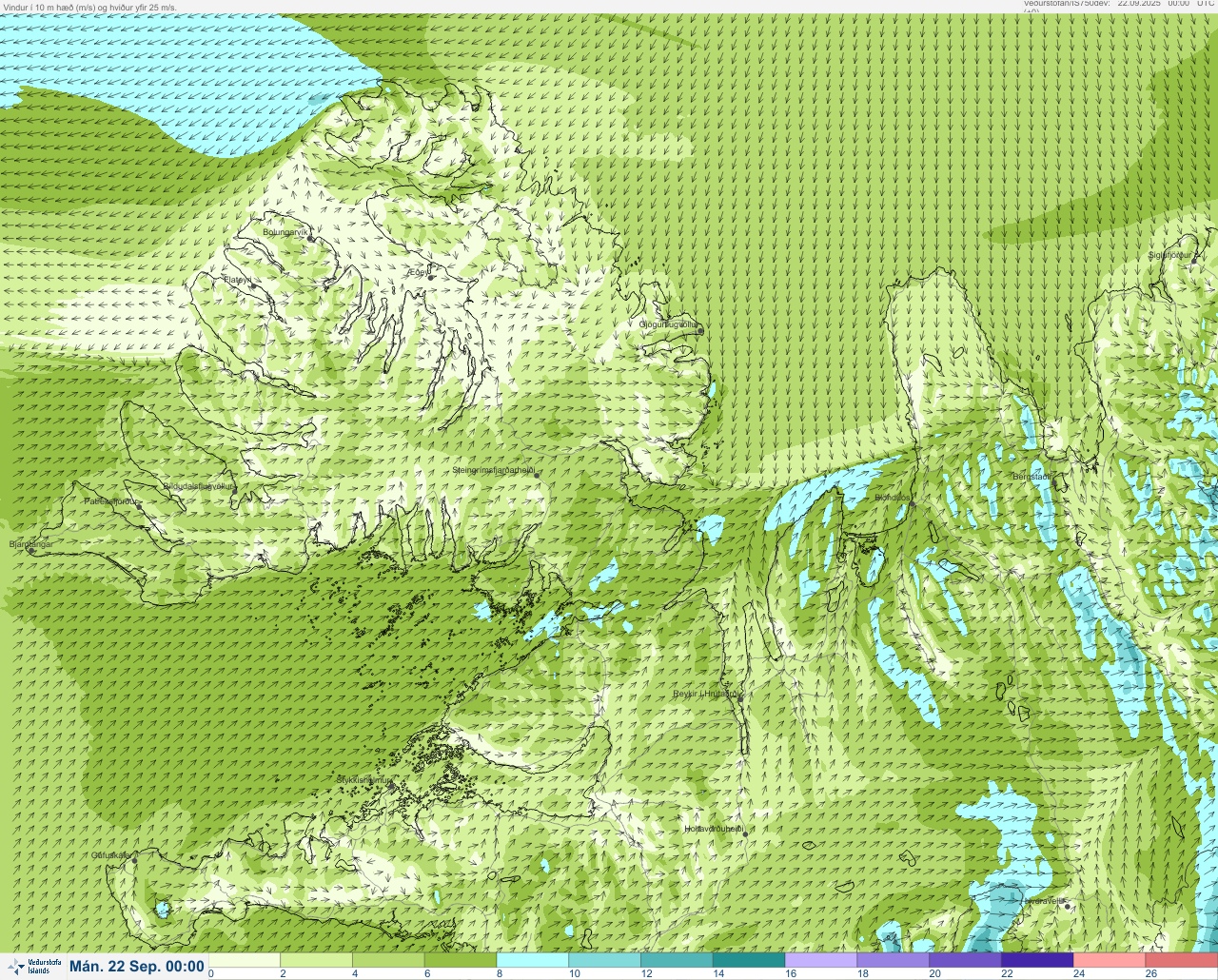Click the legend value 24
1218x980 pixels.
1079,973
